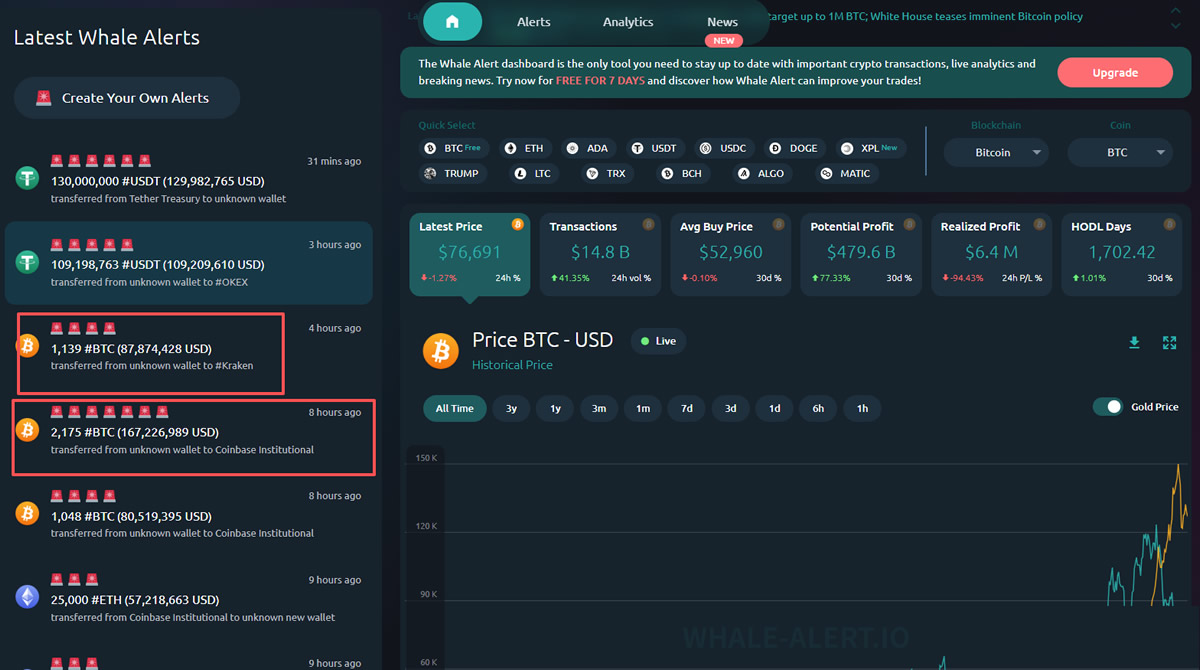
Task: Open the Blockchain dropdown showing Bitcoin
Action: [996, 153]
